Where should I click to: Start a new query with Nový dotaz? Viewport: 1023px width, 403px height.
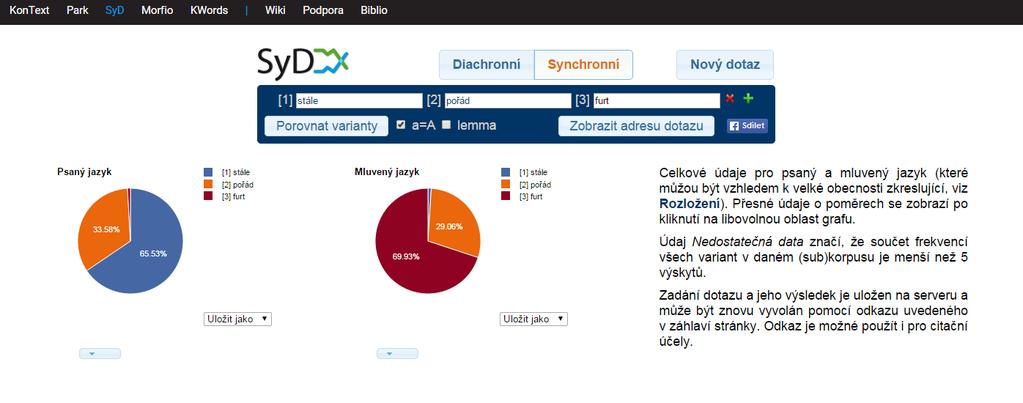pos(725,65)
